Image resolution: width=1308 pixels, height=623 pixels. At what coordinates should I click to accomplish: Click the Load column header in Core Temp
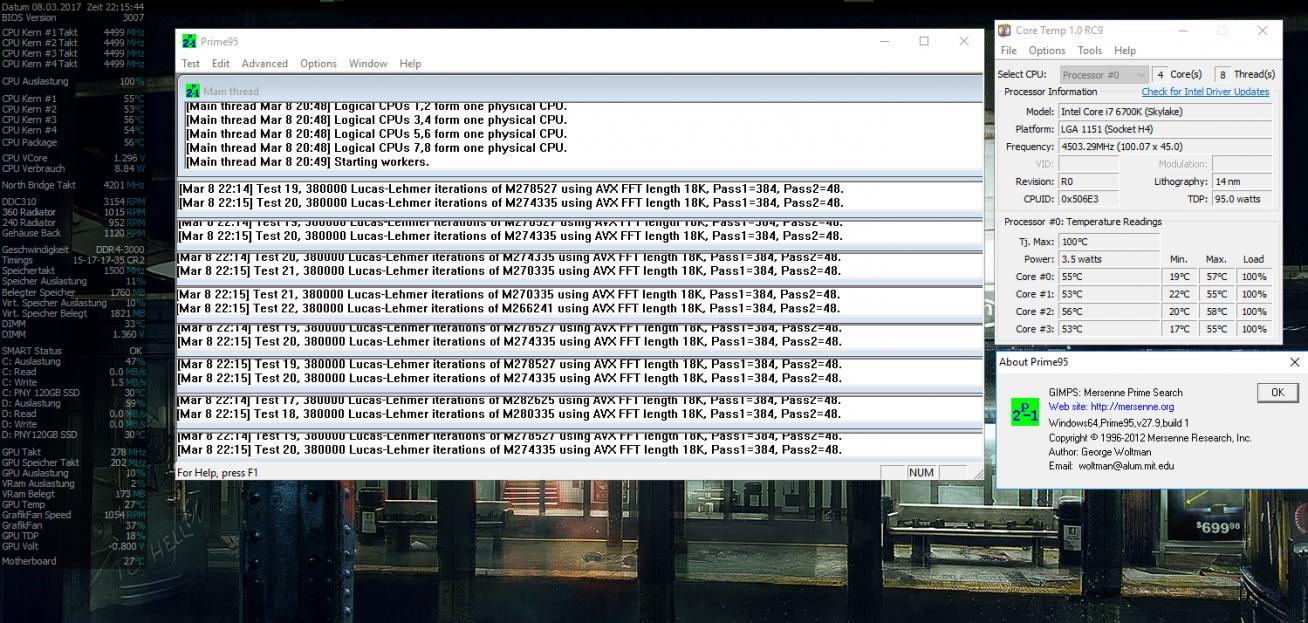tap(1253, 259)
